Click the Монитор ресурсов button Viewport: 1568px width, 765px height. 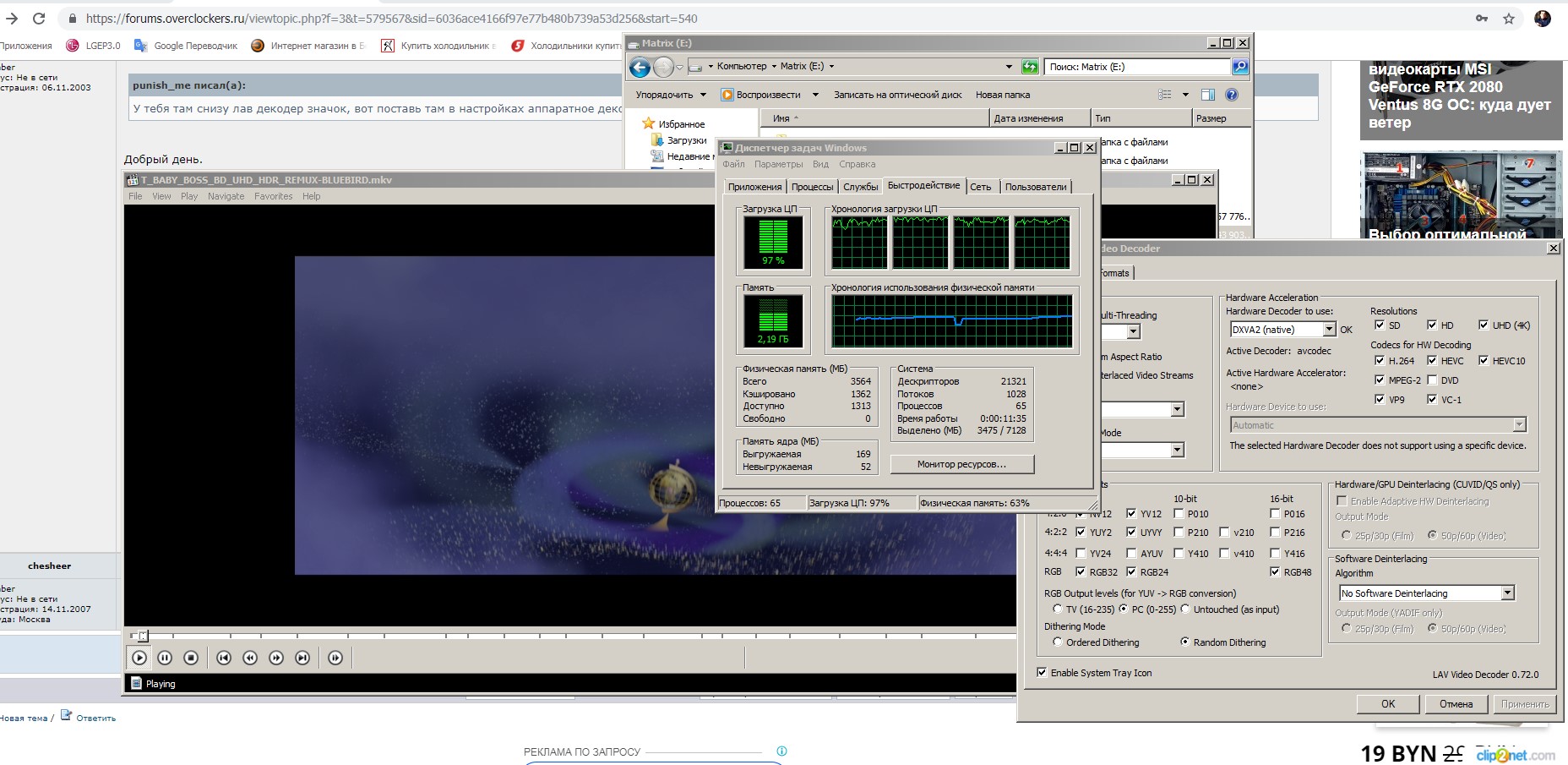[961, 464]
